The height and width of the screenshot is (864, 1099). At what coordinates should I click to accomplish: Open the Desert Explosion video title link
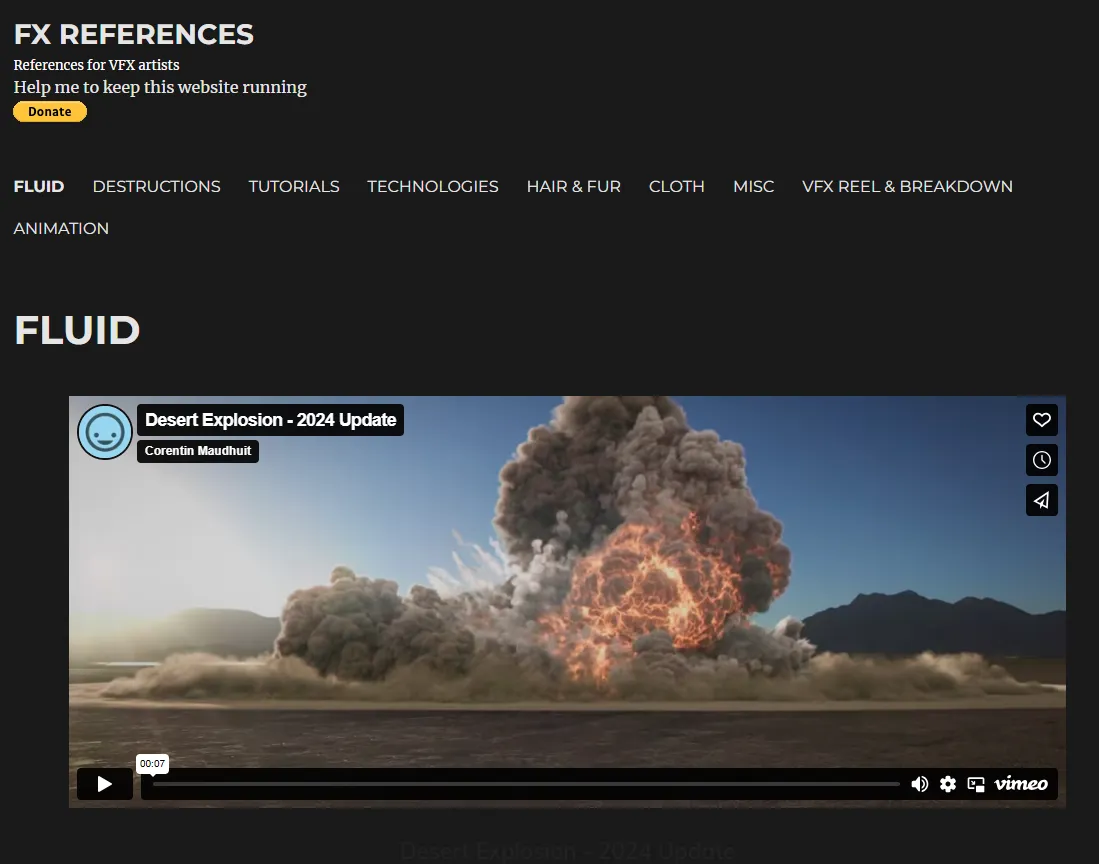(x=270, y=420)
